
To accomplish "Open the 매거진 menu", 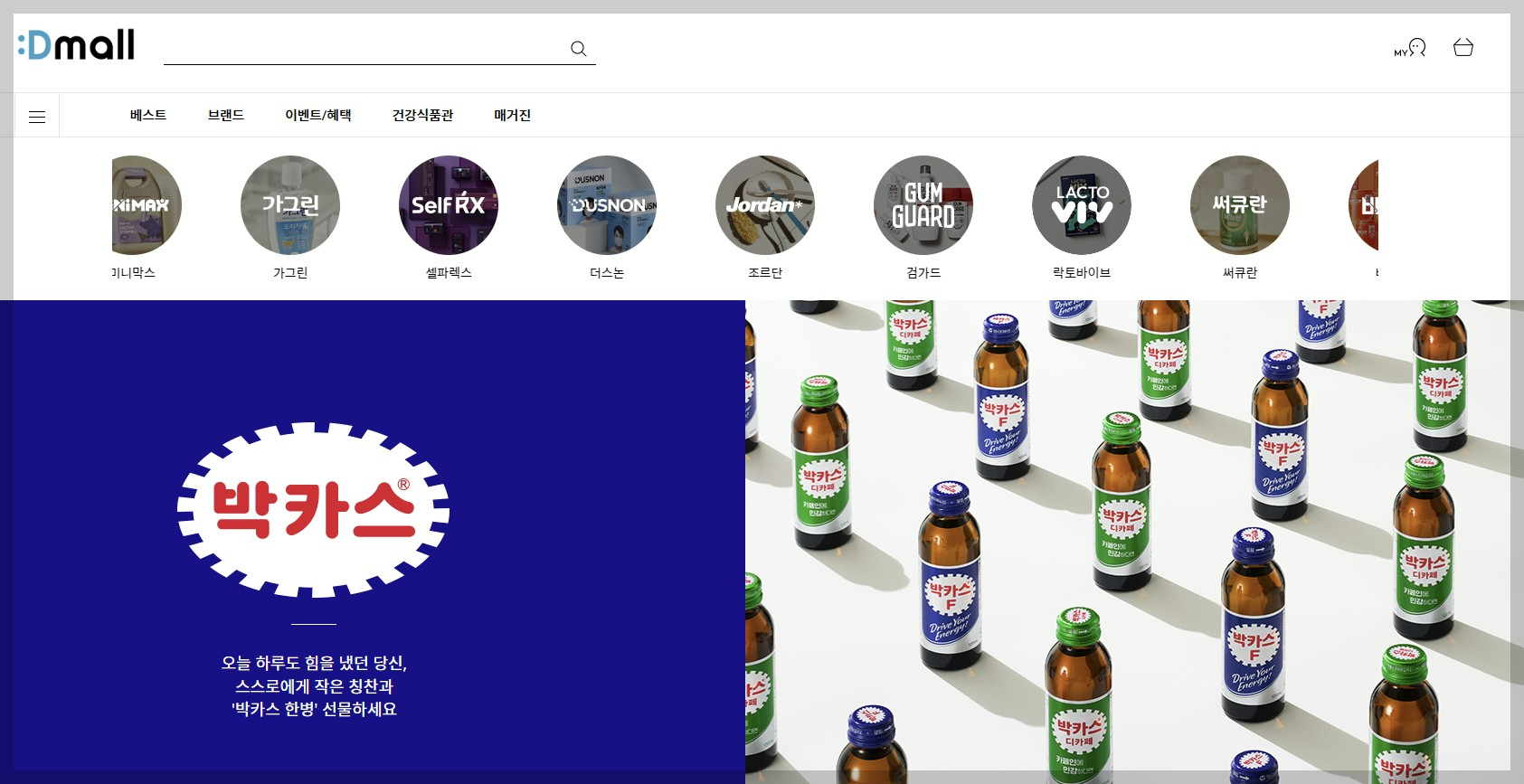I will [513, 115].
